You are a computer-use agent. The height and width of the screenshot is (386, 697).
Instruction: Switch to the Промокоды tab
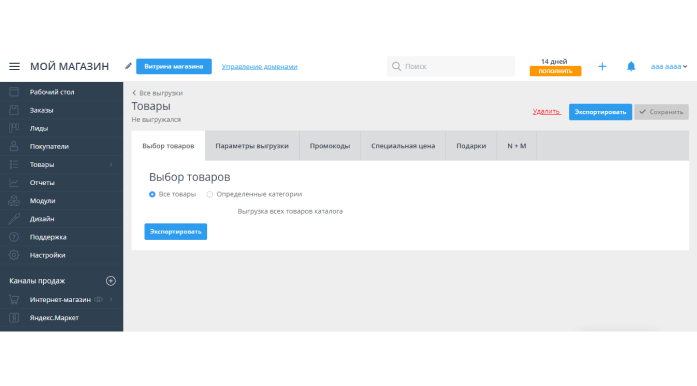330,145
